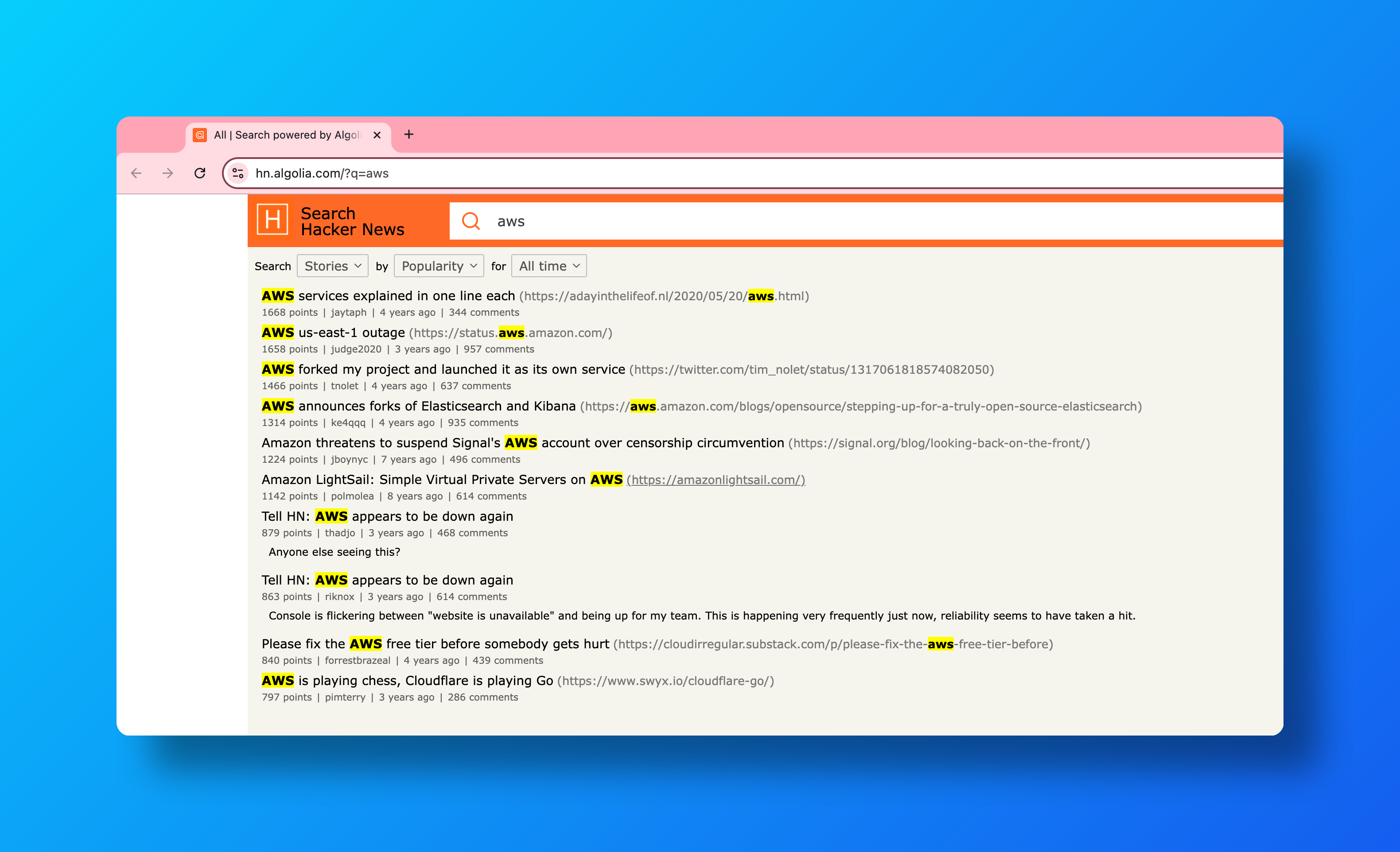
Task: Click the search field containing aws
Action: point(867,221)
